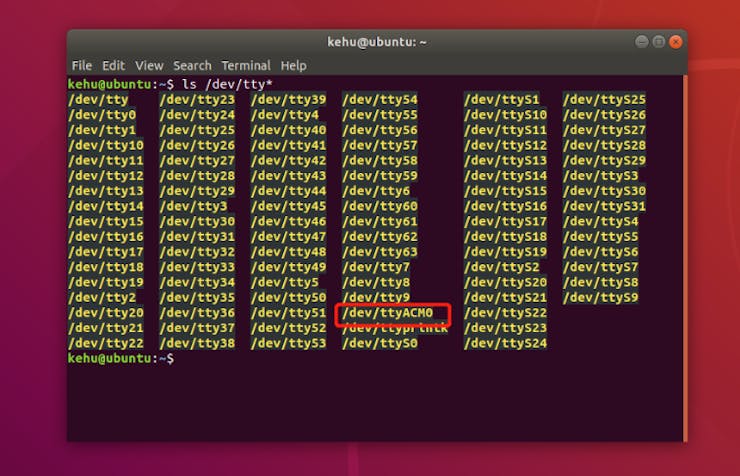Open the Edit menu
This screenshot has height=476, width=740.
pos(113,66)
